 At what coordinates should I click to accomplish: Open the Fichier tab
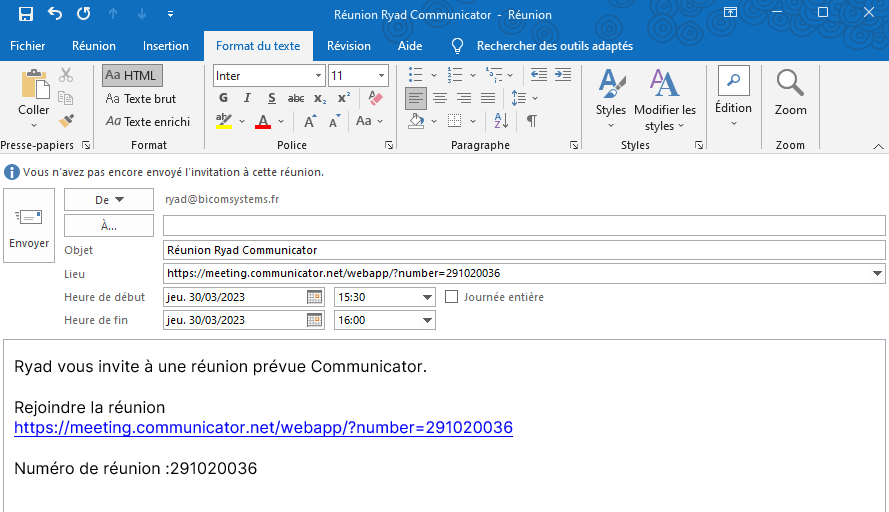pyautogui.click(x=28, y=46)
